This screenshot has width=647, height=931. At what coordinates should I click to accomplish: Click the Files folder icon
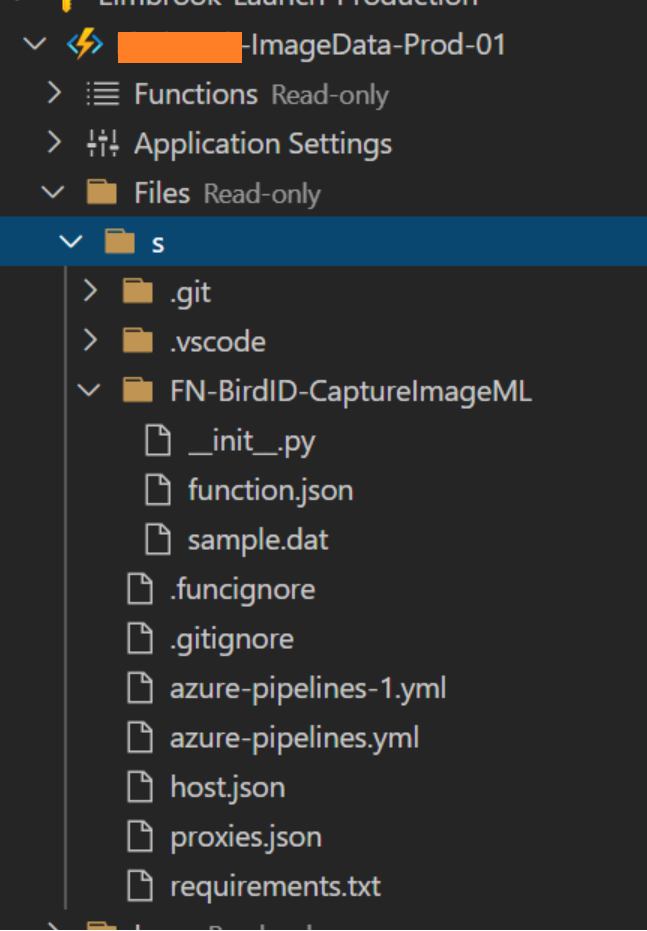tap(102, 192)
